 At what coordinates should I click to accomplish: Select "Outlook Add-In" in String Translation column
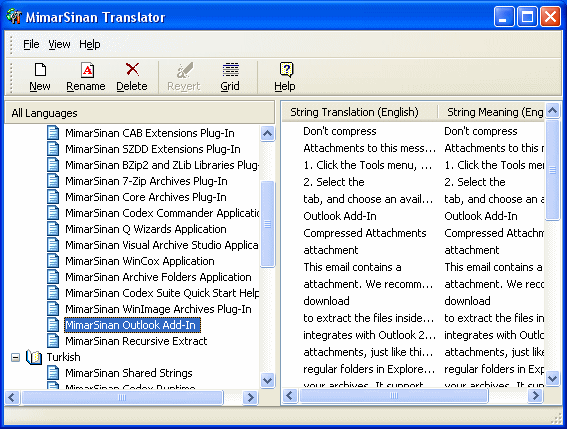coord(340,216)
